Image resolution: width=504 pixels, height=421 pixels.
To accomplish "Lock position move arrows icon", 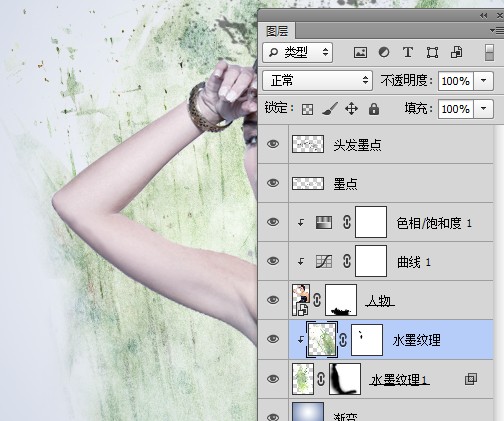I will 351,109.
